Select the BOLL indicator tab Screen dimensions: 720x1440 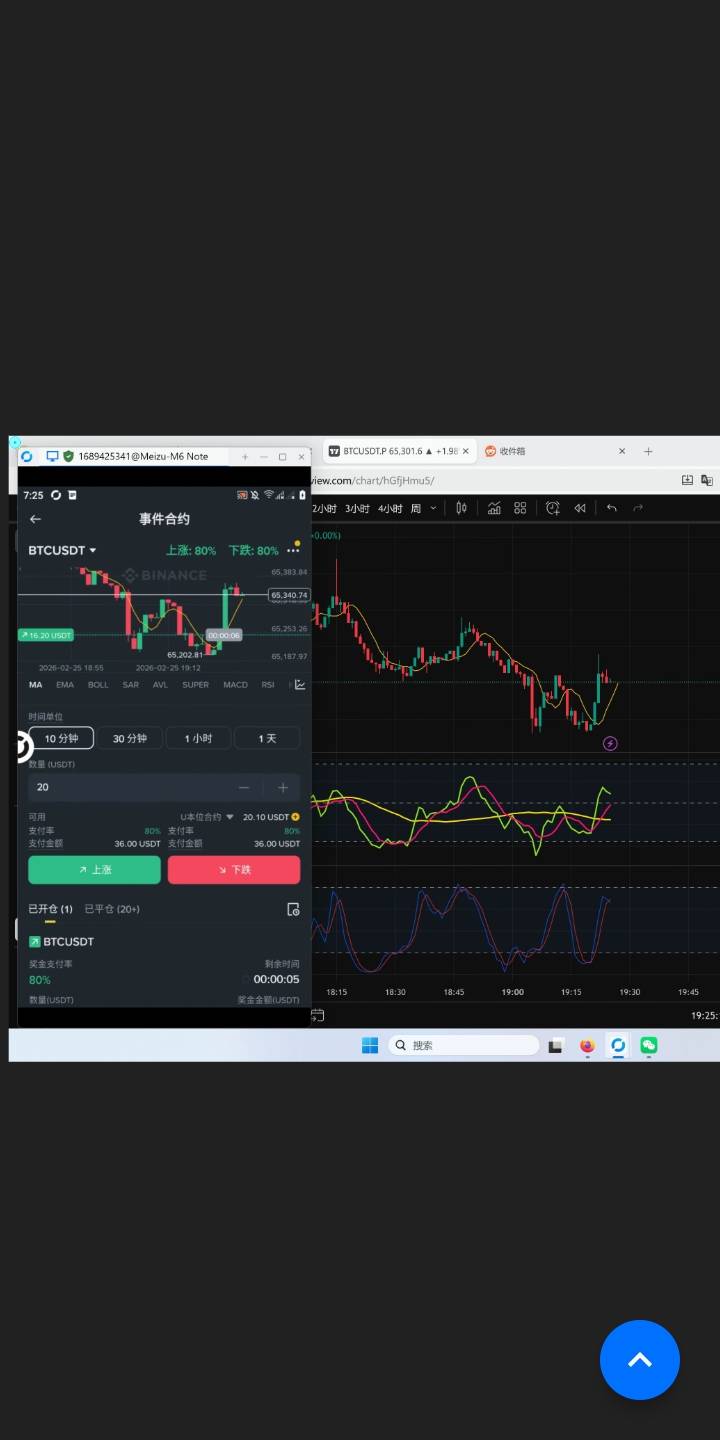point(98,685)
